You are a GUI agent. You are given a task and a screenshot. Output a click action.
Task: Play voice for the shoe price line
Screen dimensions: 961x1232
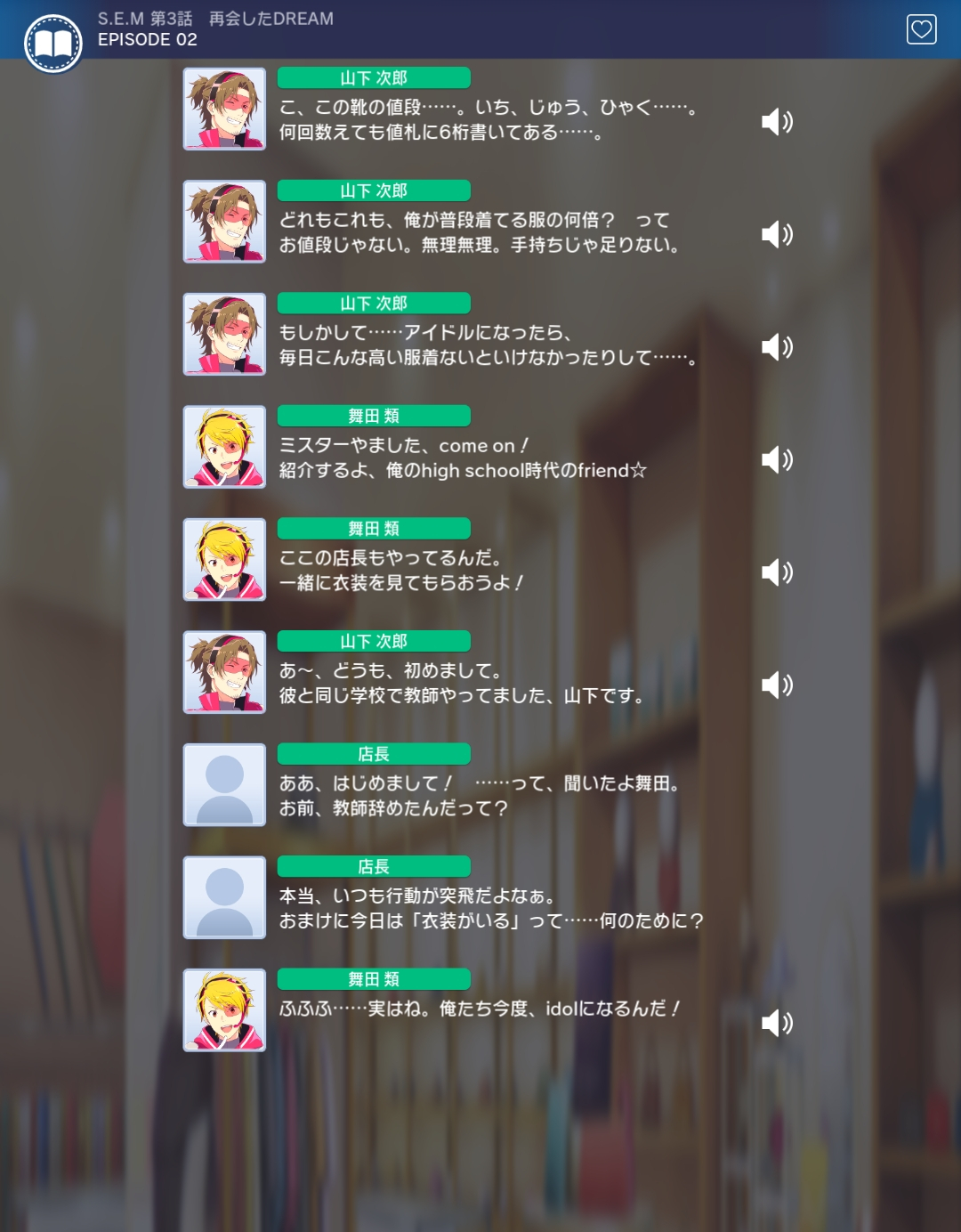[x=777, y=121]
